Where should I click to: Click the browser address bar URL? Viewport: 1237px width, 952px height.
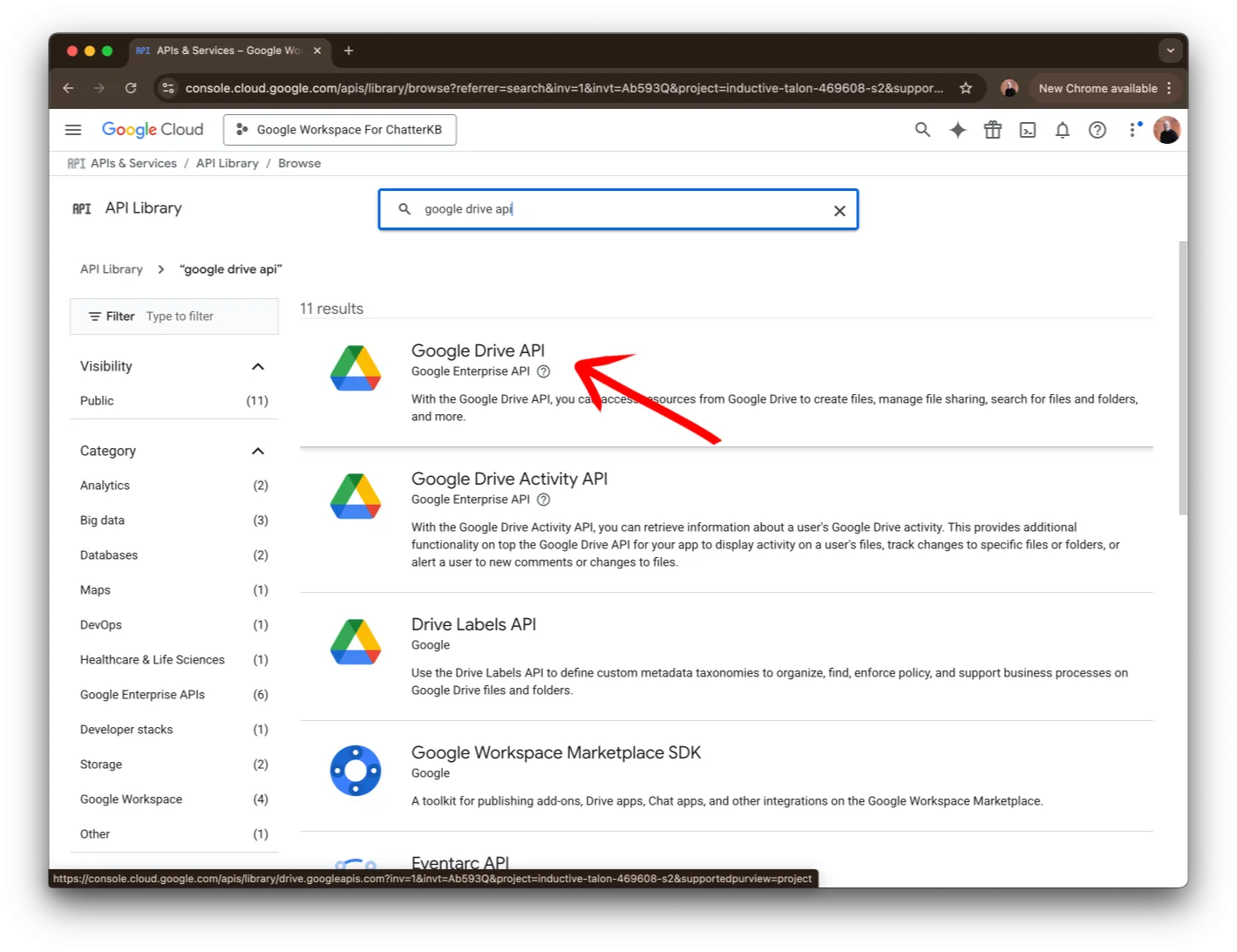click(x=564, y=88)
